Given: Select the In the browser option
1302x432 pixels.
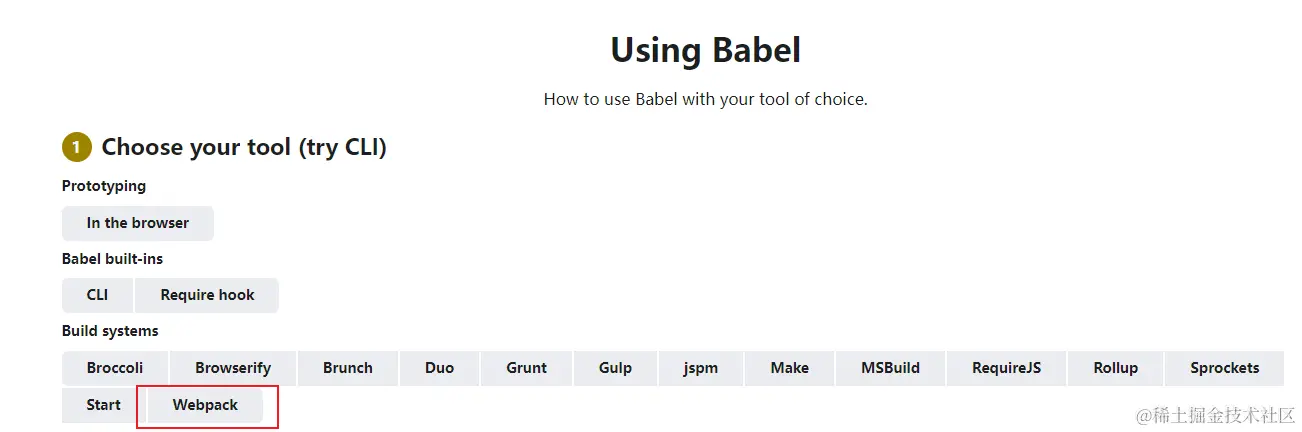Looking at the screenshot, I should (138, 223).
